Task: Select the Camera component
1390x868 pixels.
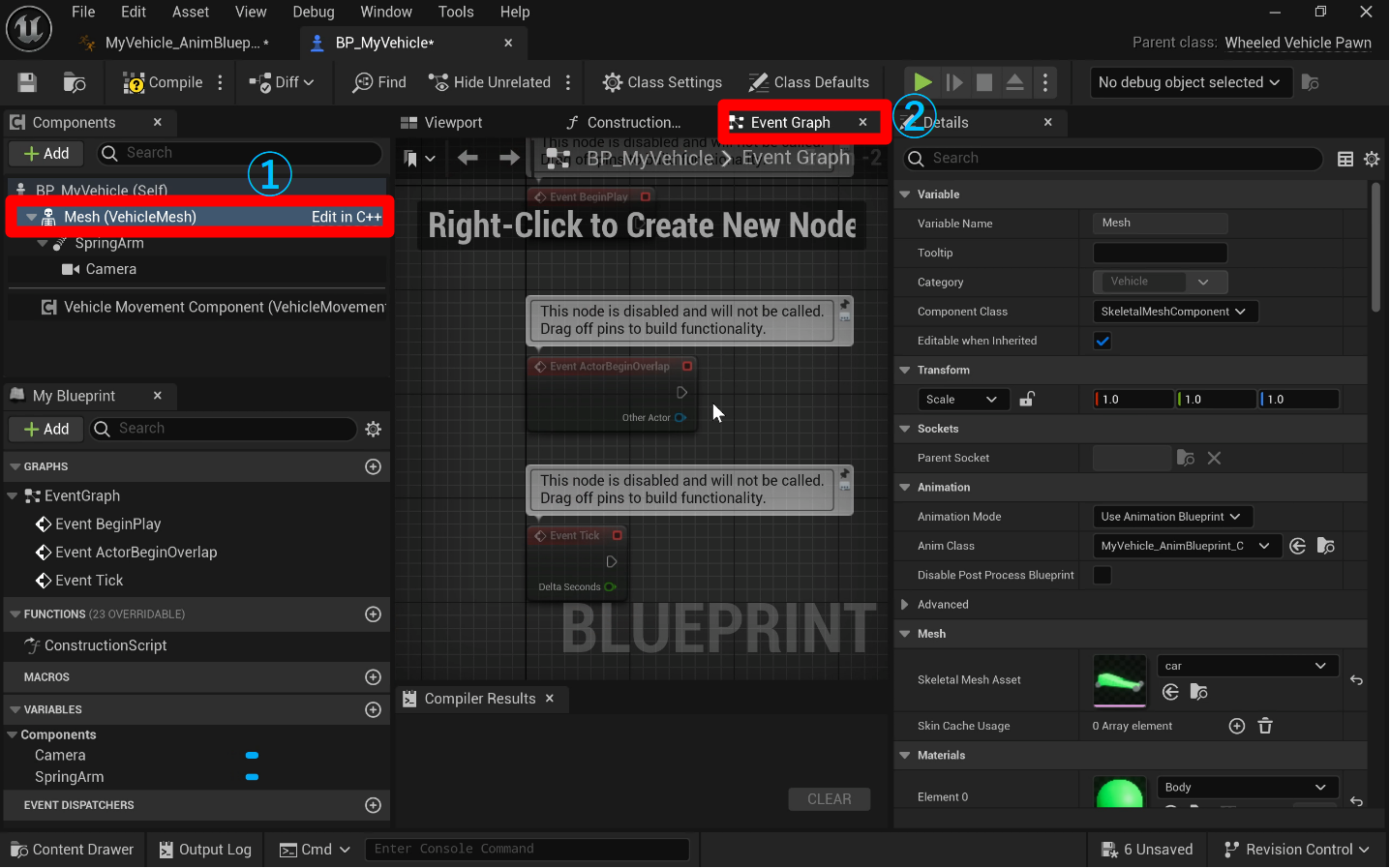Action: pos(111,269)
